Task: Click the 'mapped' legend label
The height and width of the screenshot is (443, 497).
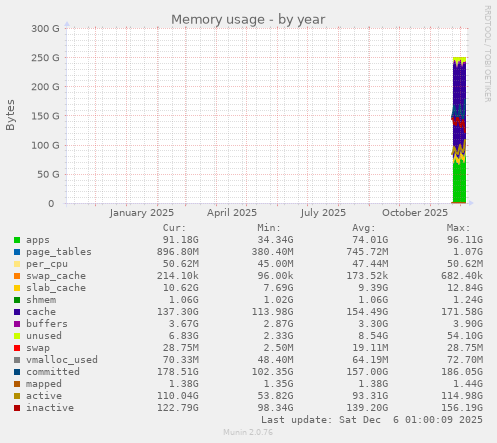Action: [x=44, y=384]
